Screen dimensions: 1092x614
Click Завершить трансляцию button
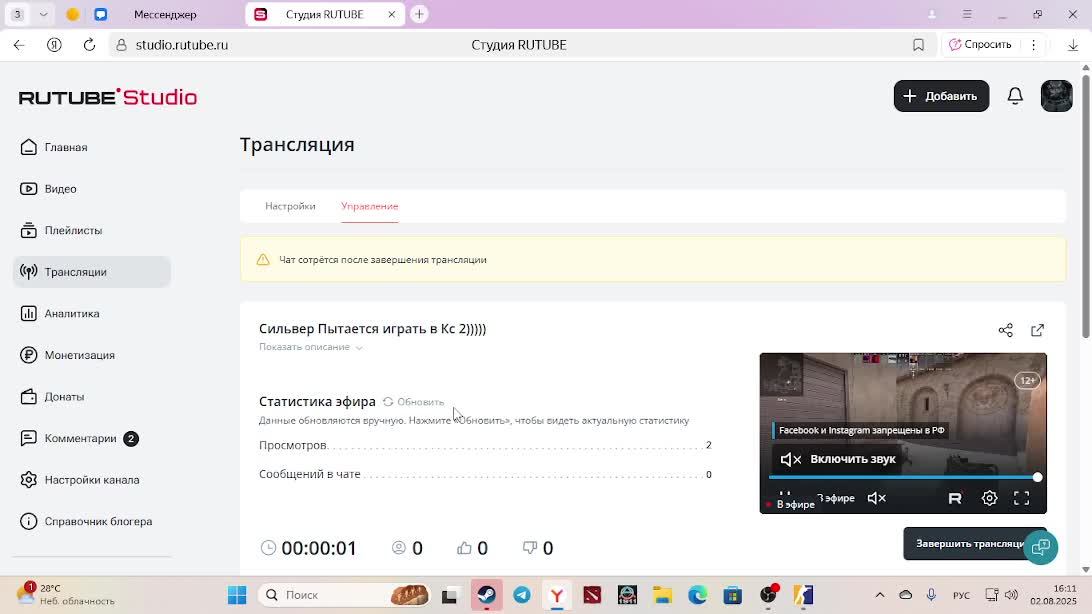[x=969, y=544]
